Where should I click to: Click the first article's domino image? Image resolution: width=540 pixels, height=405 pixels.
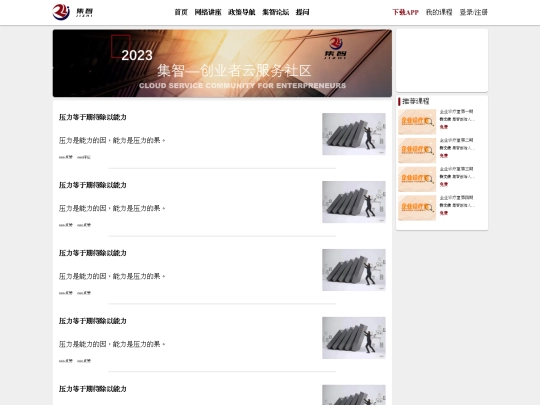coord(354,134)
